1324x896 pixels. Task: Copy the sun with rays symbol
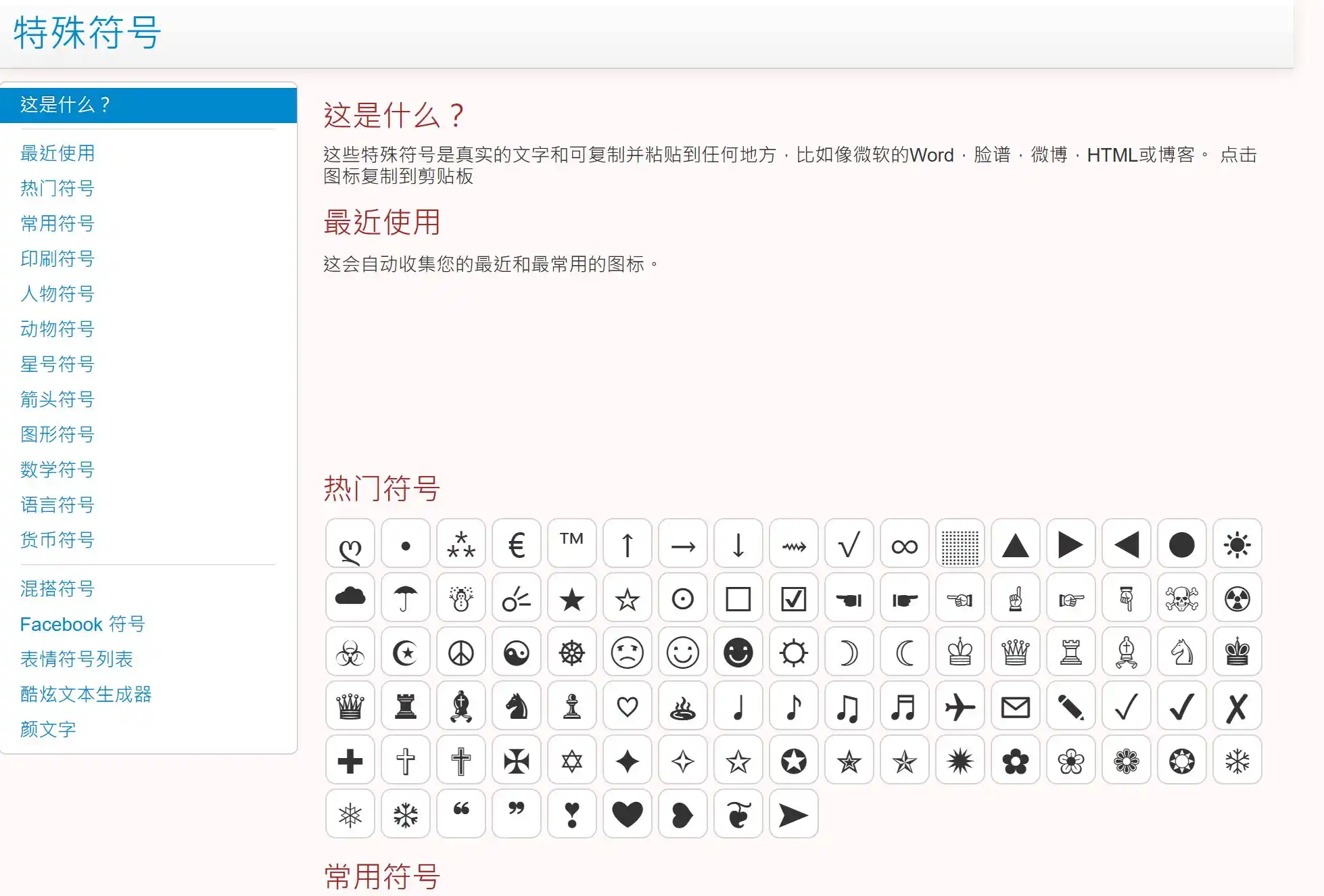1237,544
